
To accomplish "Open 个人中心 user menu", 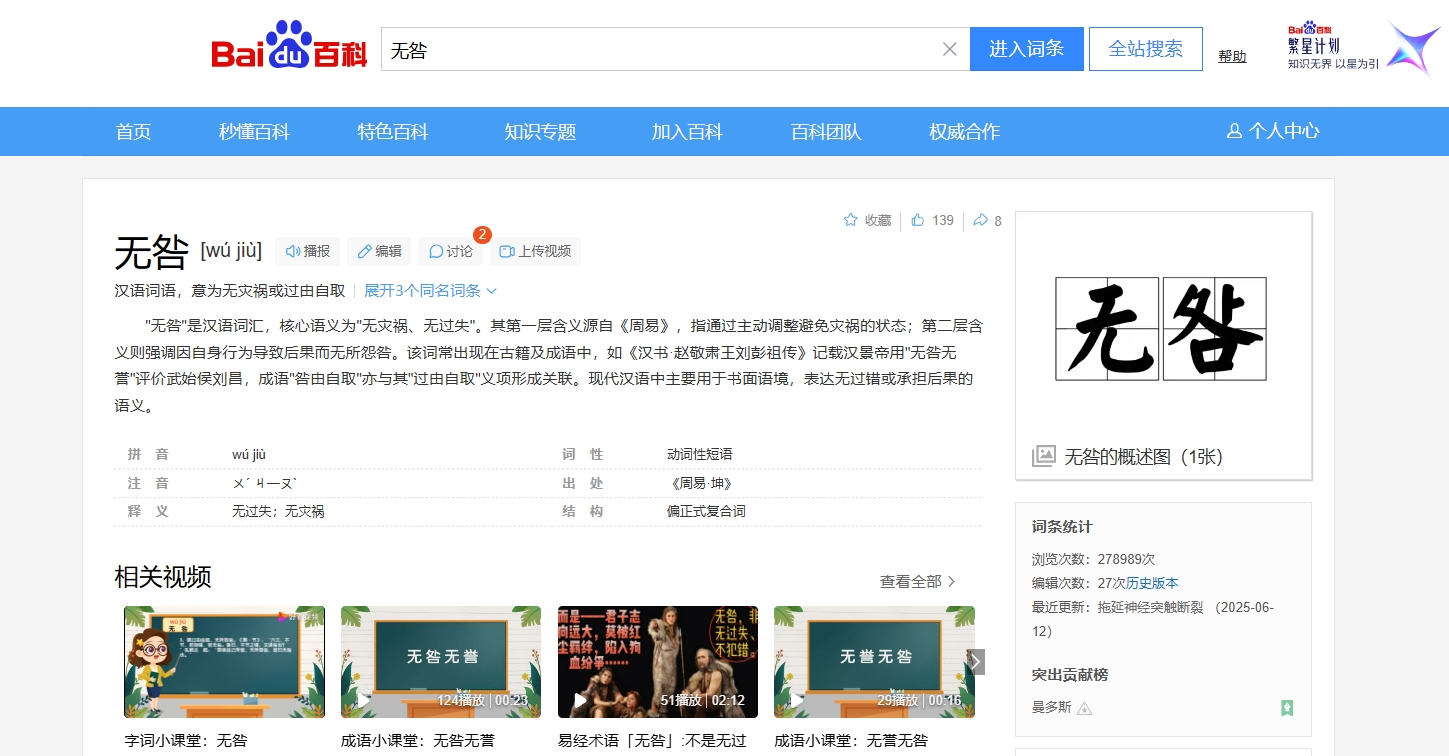I will 1273,131.
